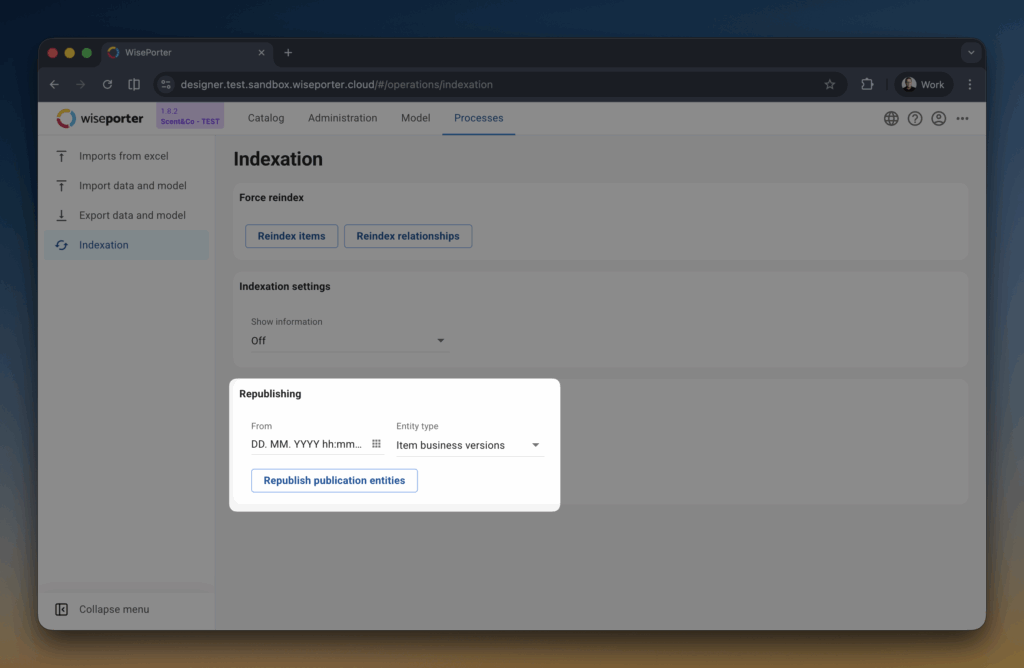Click the wiseporter logo

tap(100, 118)
